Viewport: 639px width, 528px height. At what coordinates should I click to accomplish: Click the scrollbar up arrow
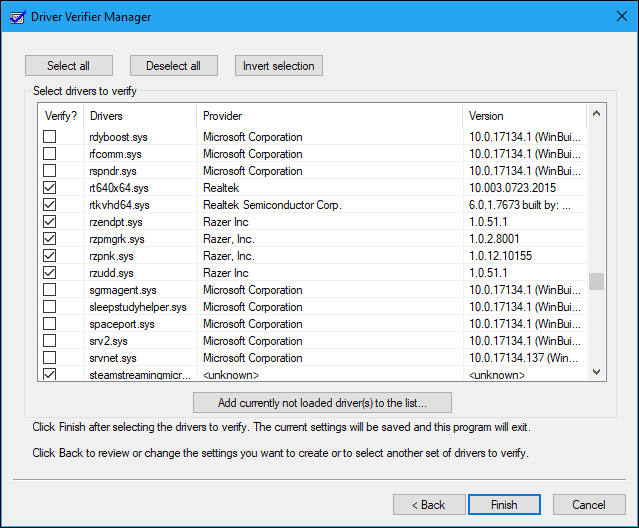(x=596, y=114)
